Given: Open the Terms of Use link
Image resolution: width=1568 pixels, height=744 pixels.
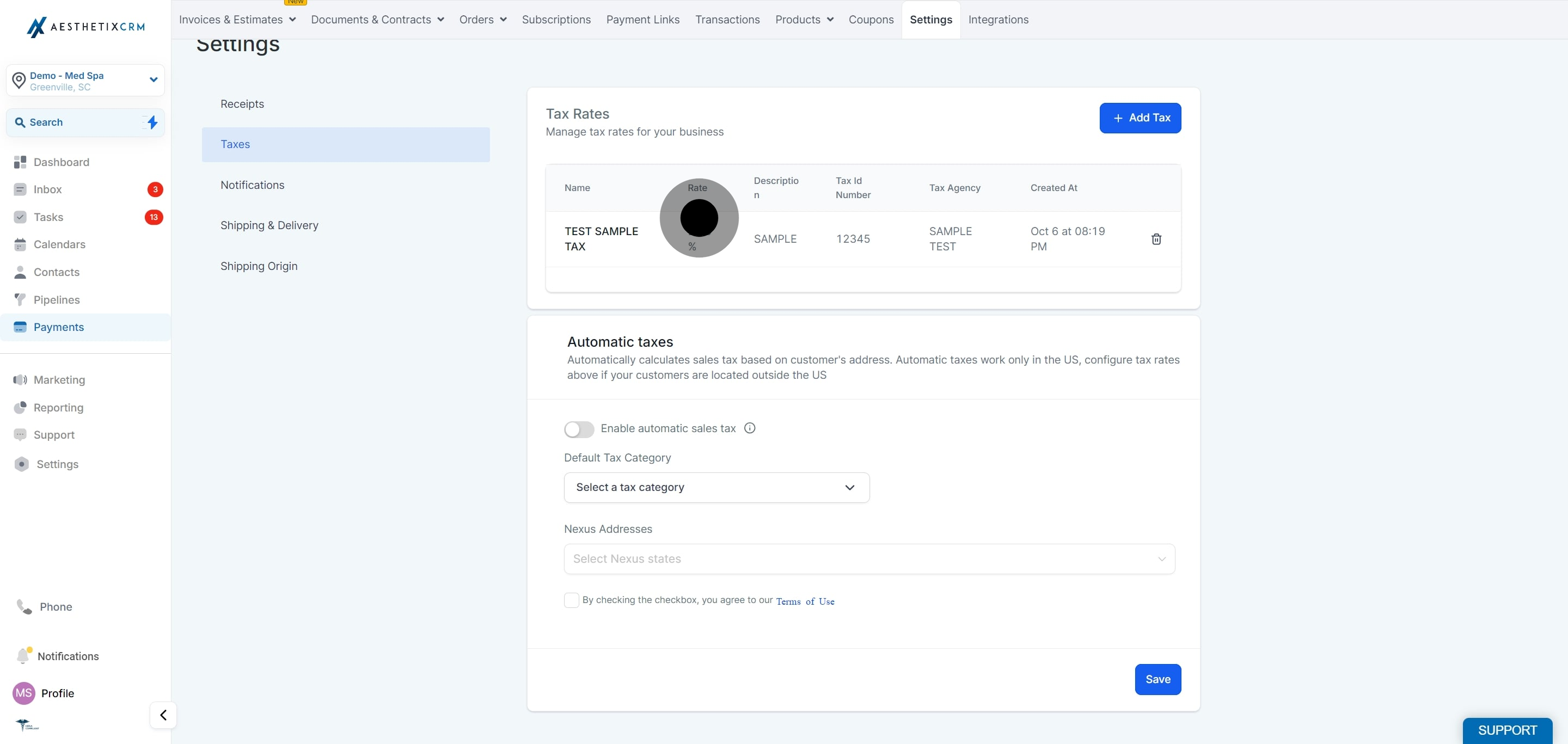Looking at the screenshot, I should 805,601.
